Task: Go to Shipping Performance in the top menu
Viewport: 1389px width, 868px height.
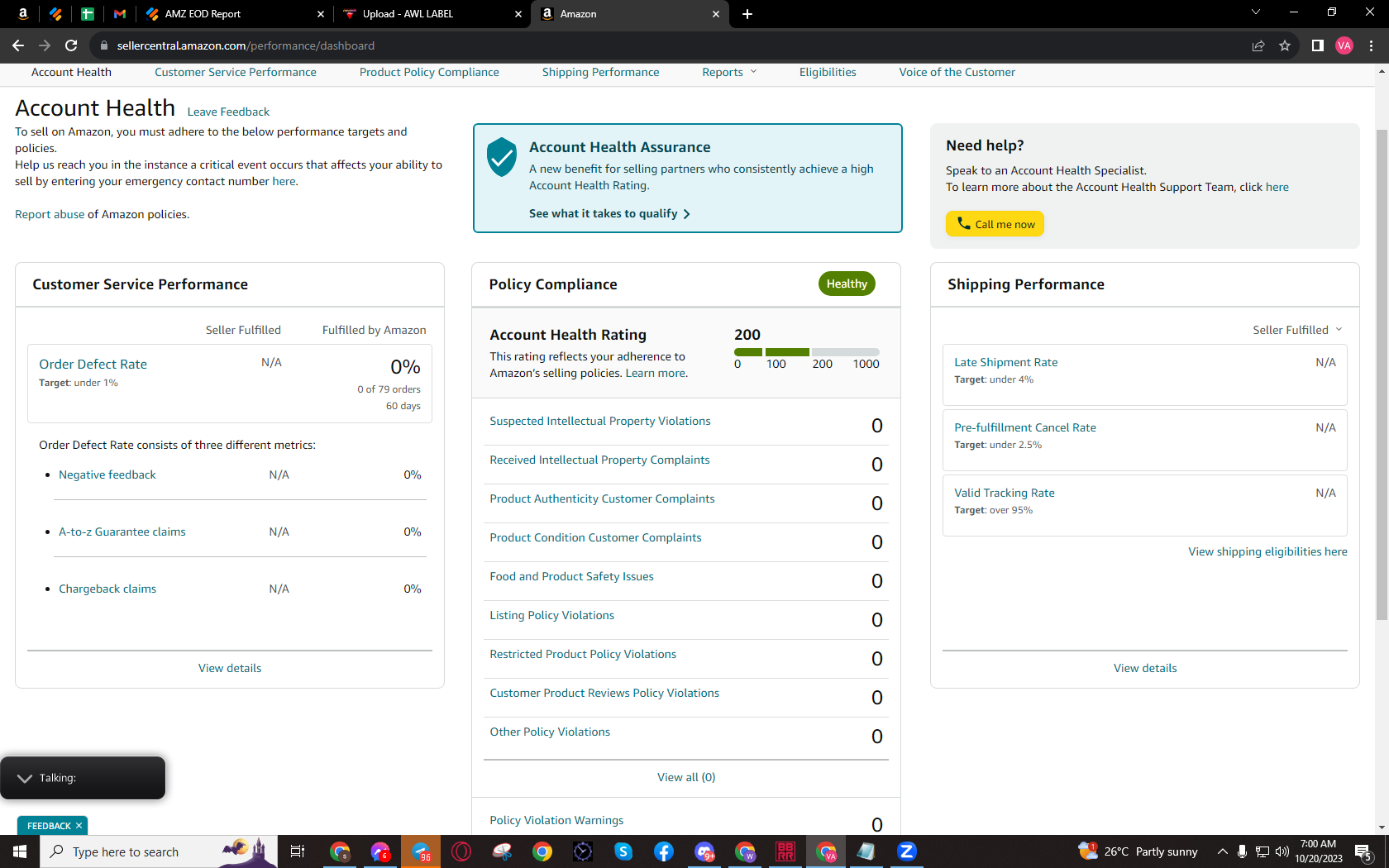Action: (x=601, y=72)
